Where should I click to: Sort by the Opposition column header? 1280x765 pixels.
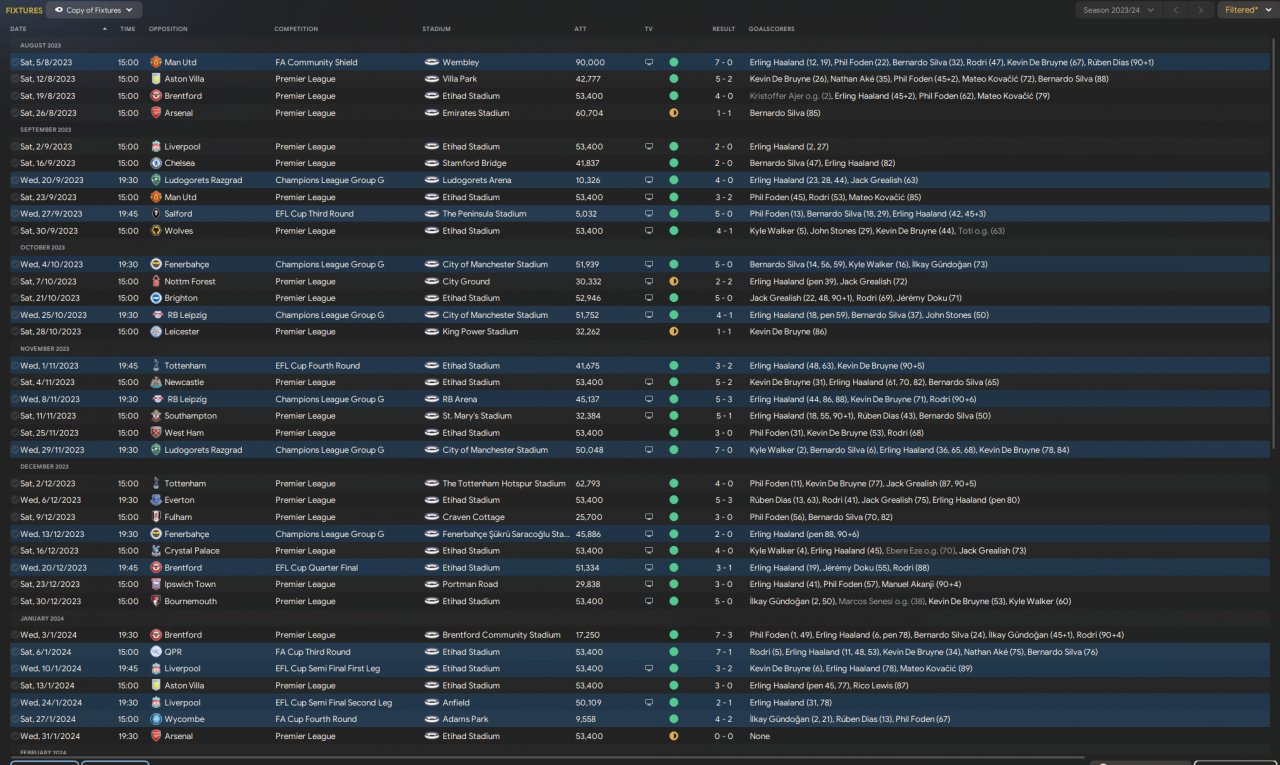168,29
